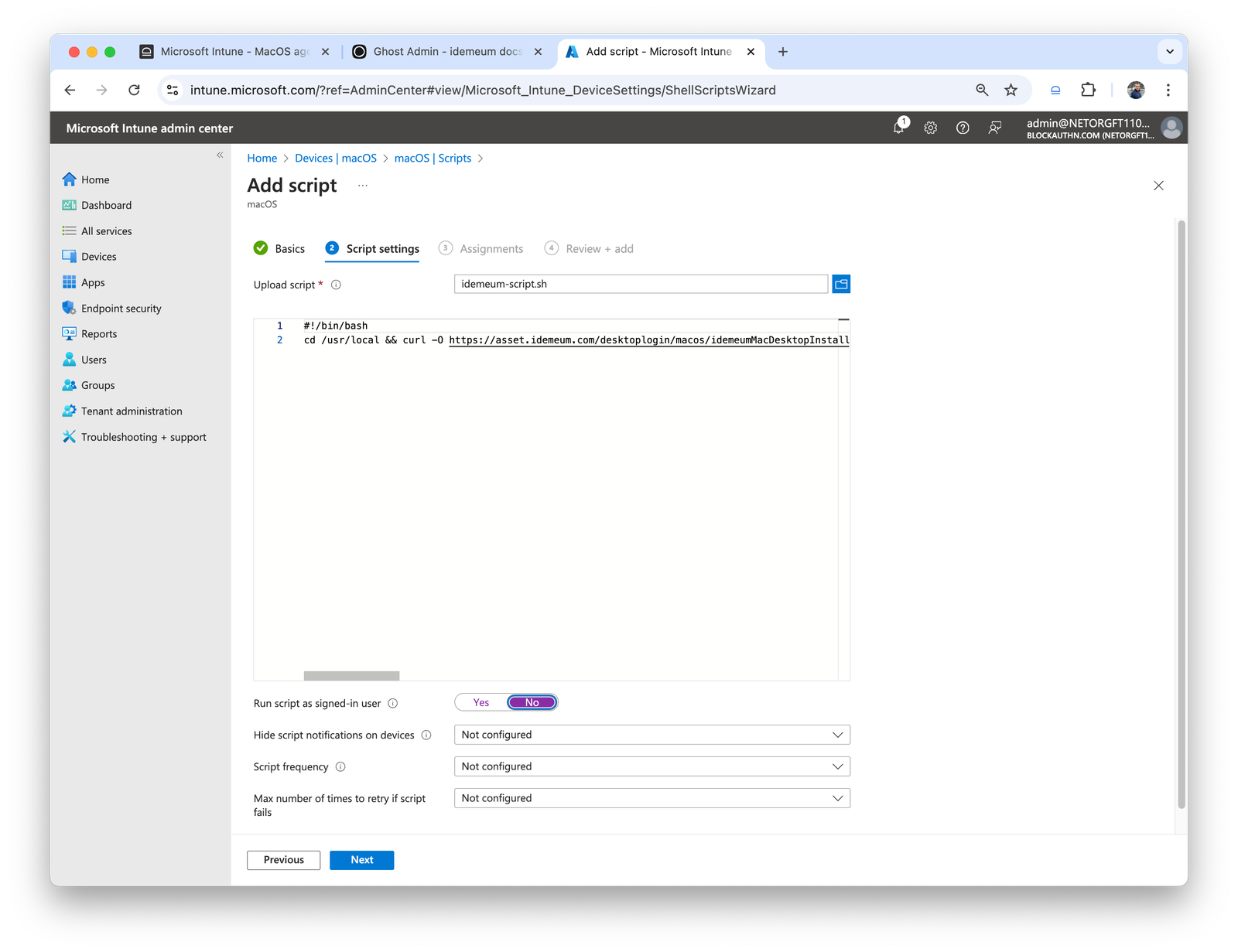Open the admin account avatar
Viewport: 1238px width, 952px height.
pos(1171,128)
